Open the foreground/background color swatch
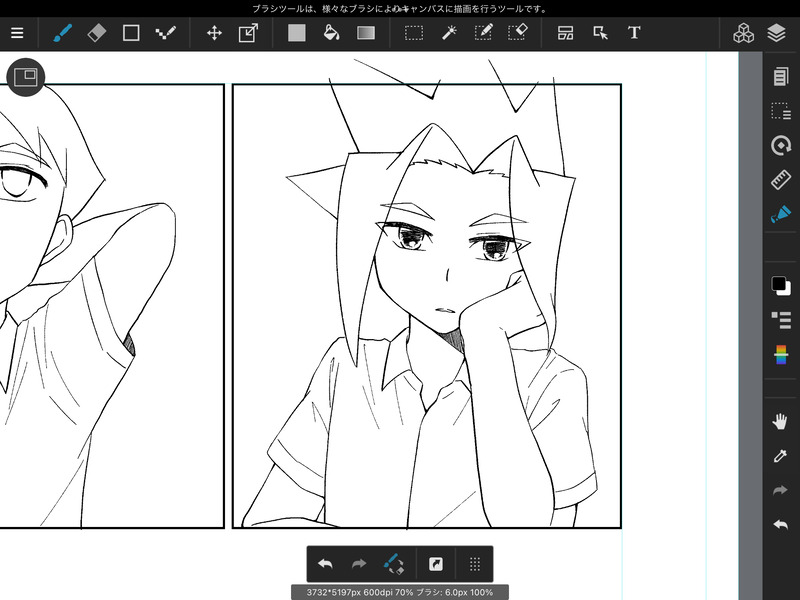800x600 pixels. pyautogui.click(x=781, y=285)
